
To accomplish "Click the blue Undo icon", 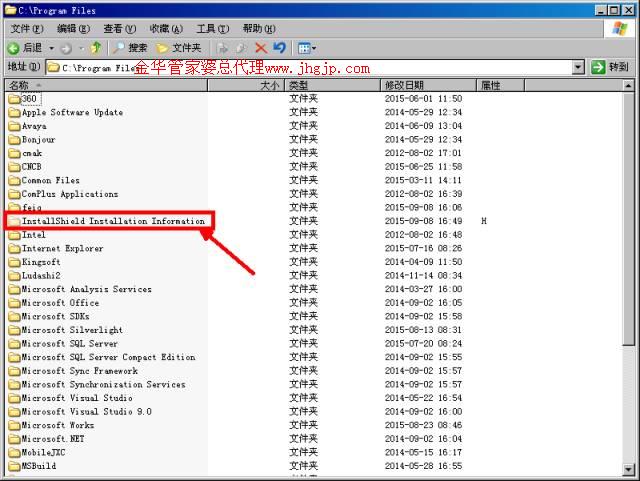I will (280, 48).
